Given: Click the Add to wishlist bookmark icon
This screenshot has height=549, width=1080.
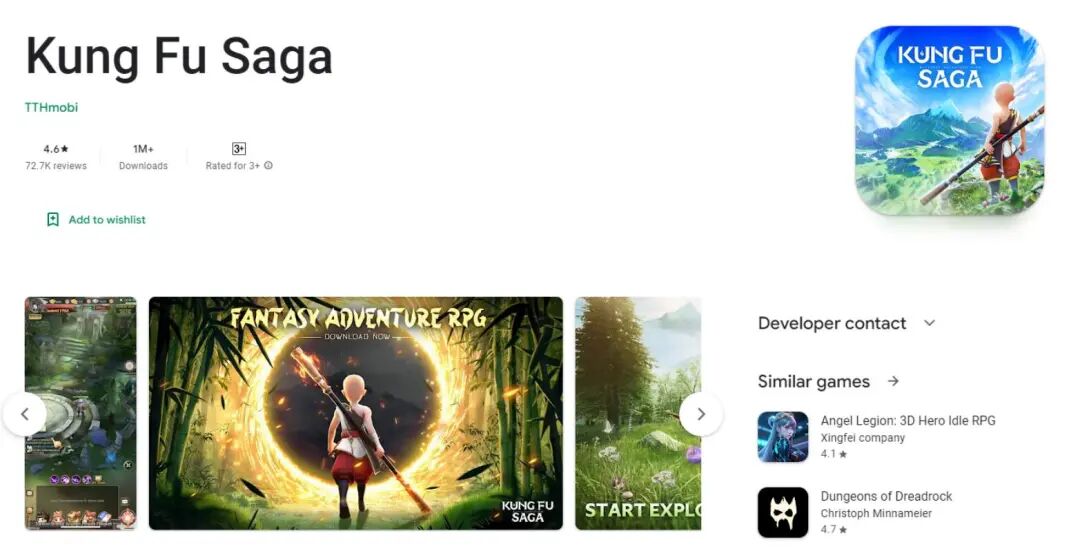Looking at the screenshot, I should (52, 220).
